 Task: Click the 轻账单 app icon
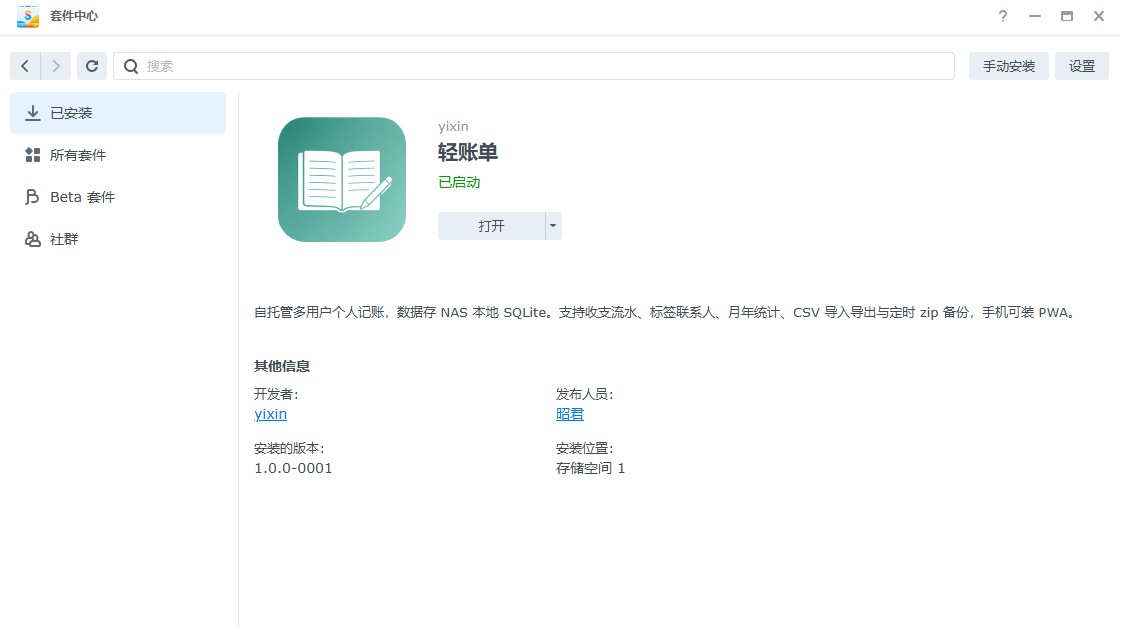342,179
